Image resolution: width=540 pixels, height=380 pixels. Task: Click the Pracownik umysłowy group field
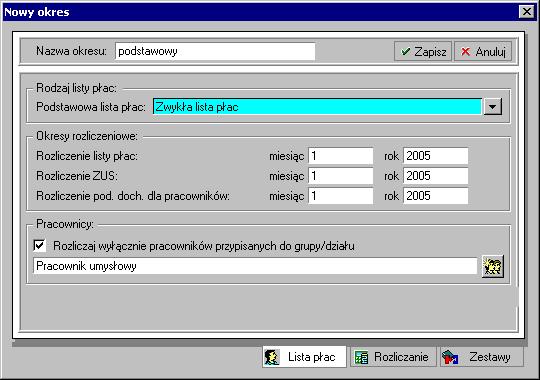pos(255,266)
